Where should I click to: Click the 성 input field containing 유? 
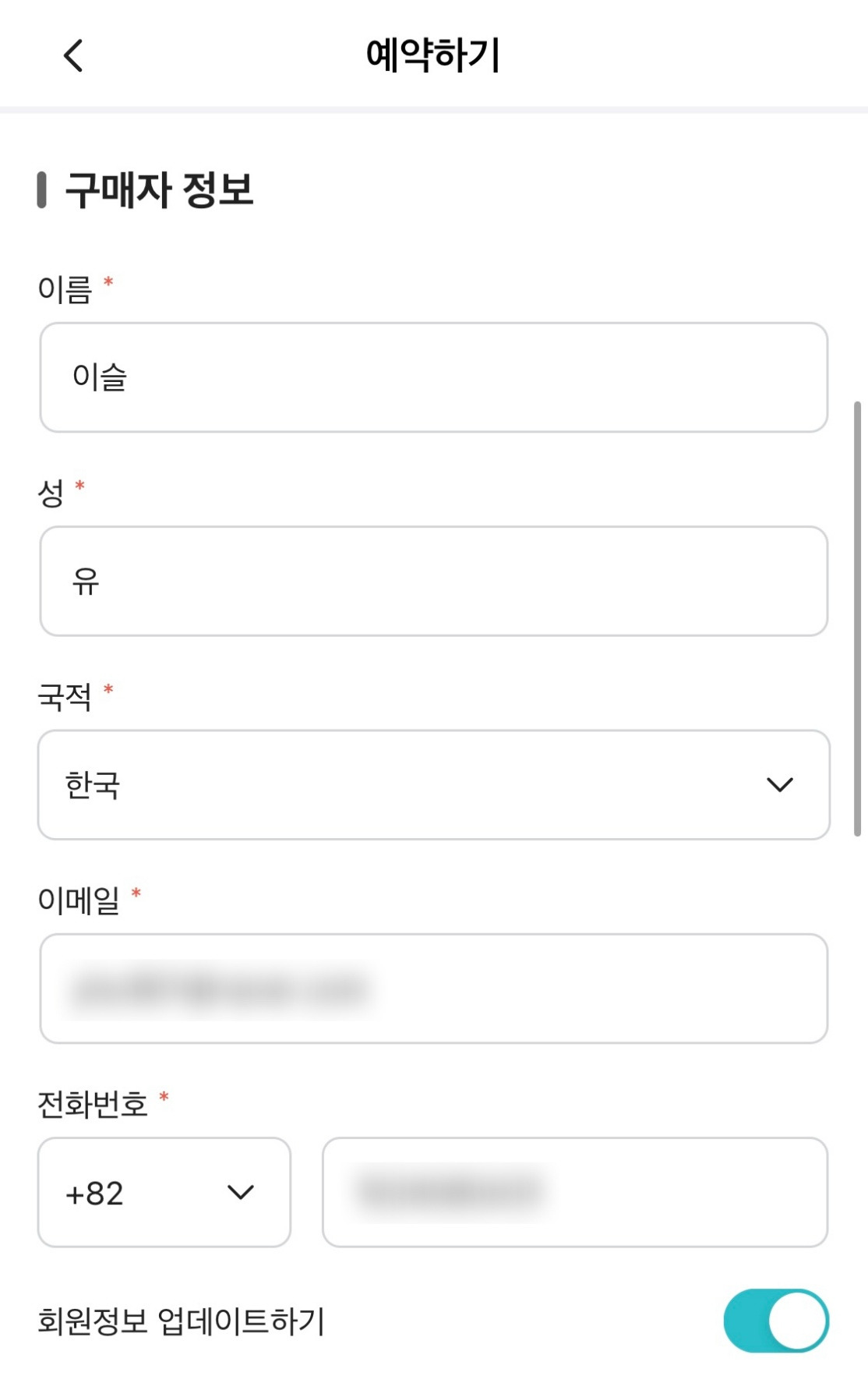(x=433, y=581)
